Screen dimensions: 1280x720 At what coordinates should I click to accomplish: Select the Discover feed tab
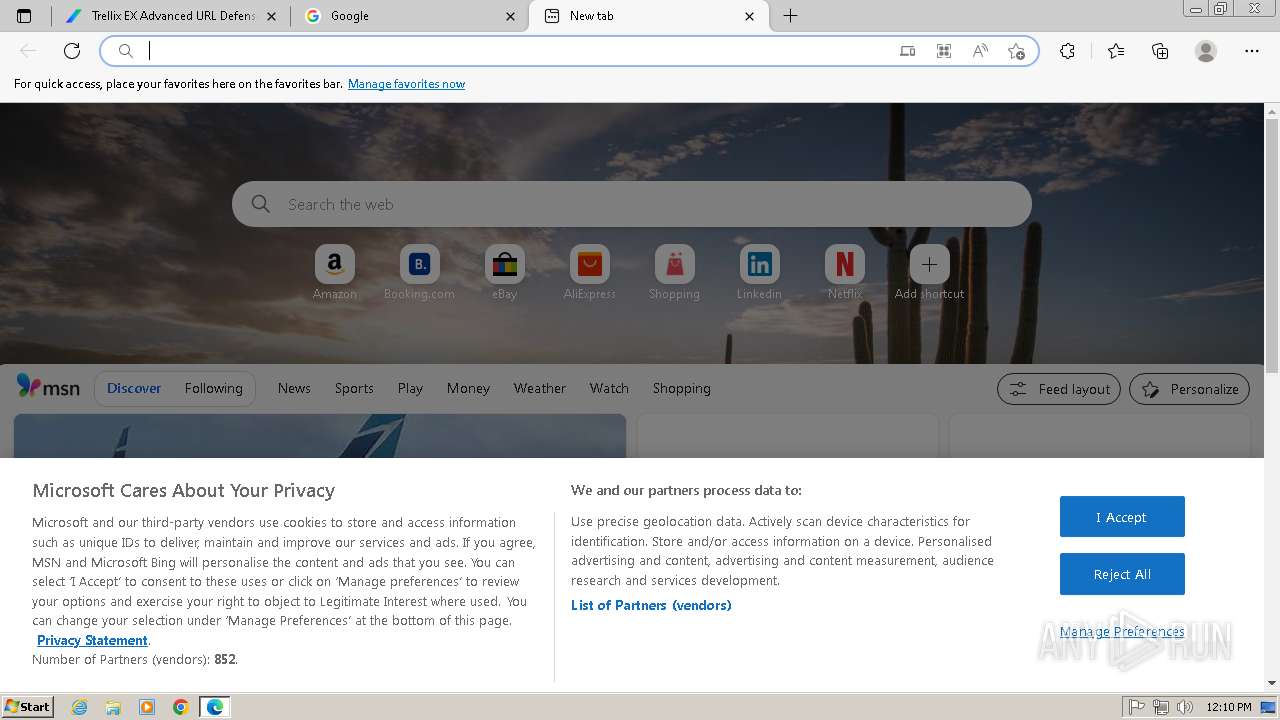click(x=134, y=388)
